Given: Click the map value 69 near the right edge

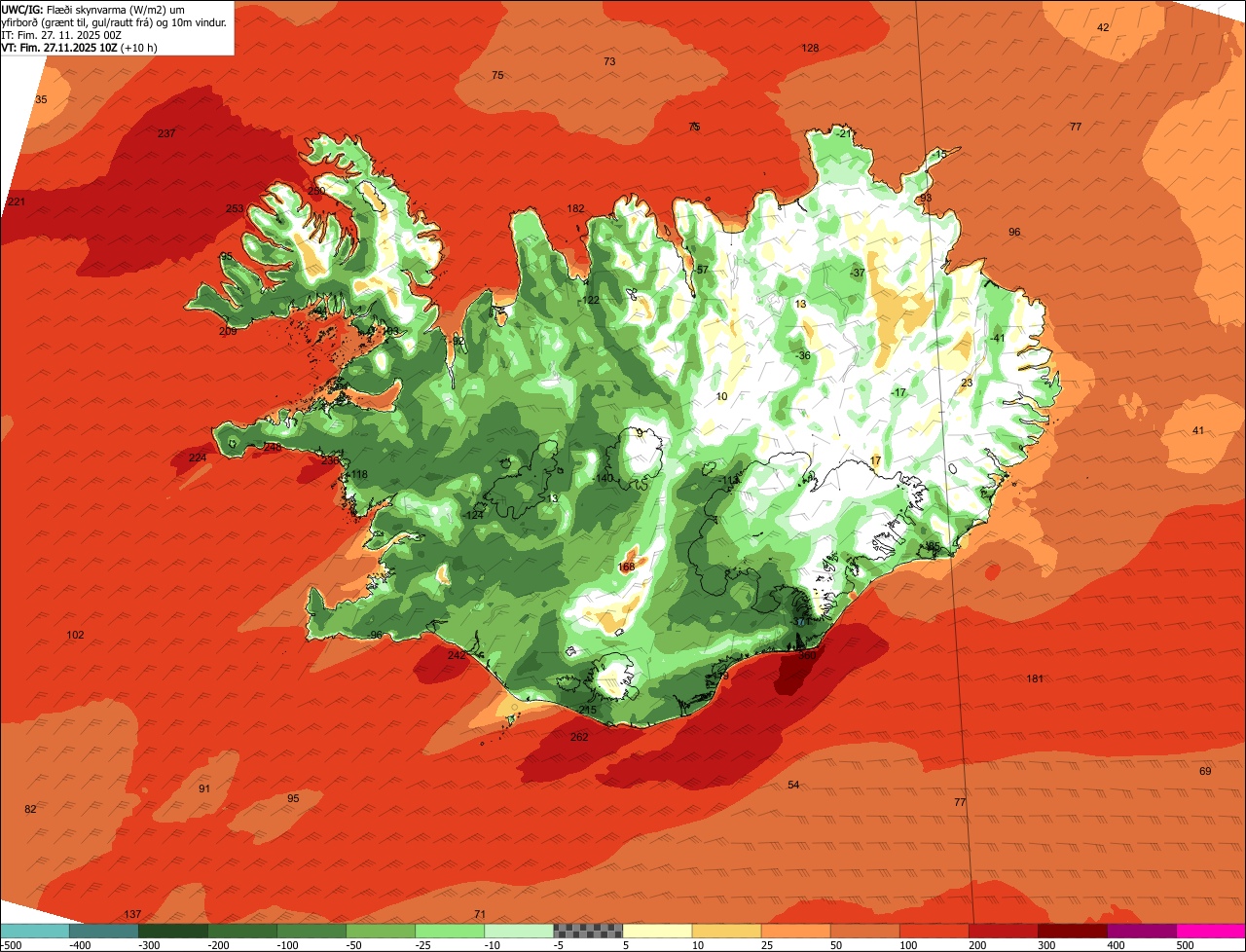Looking at the screenshot, I should click(1205, 771).
